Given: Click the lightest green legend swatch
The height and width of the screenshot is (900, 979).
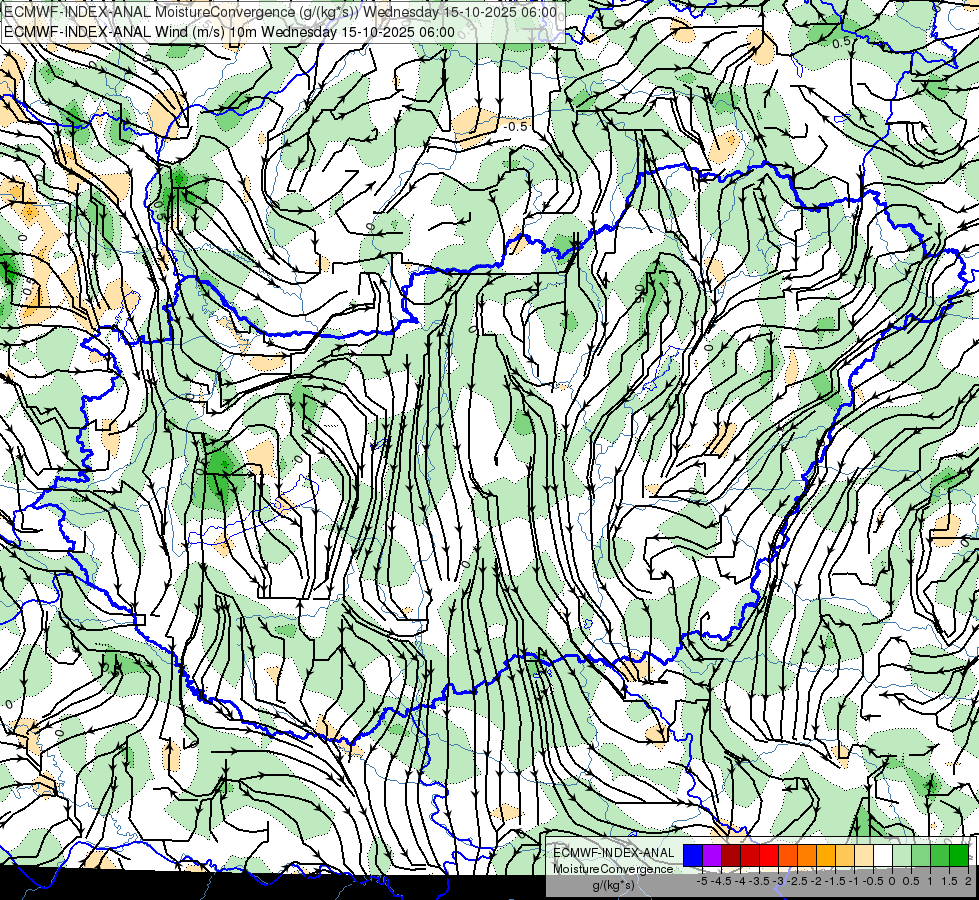Looking at the screenshot, I should click(902, 855).
